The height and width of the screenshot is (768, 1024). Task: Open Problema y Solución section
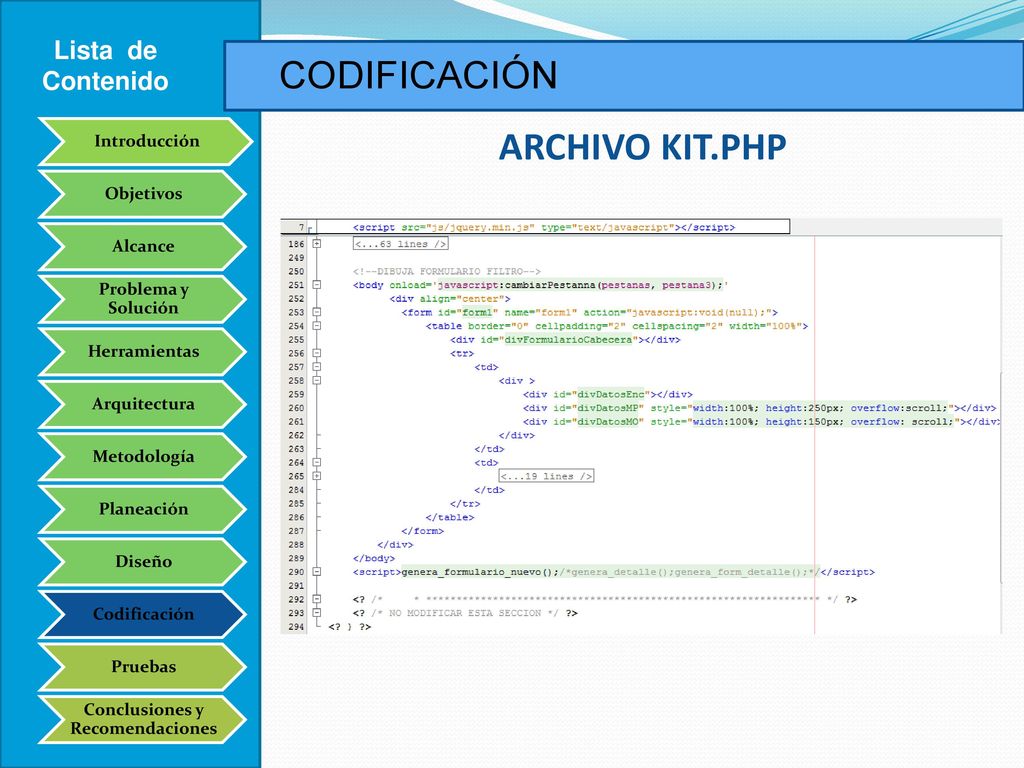(142, 298)
